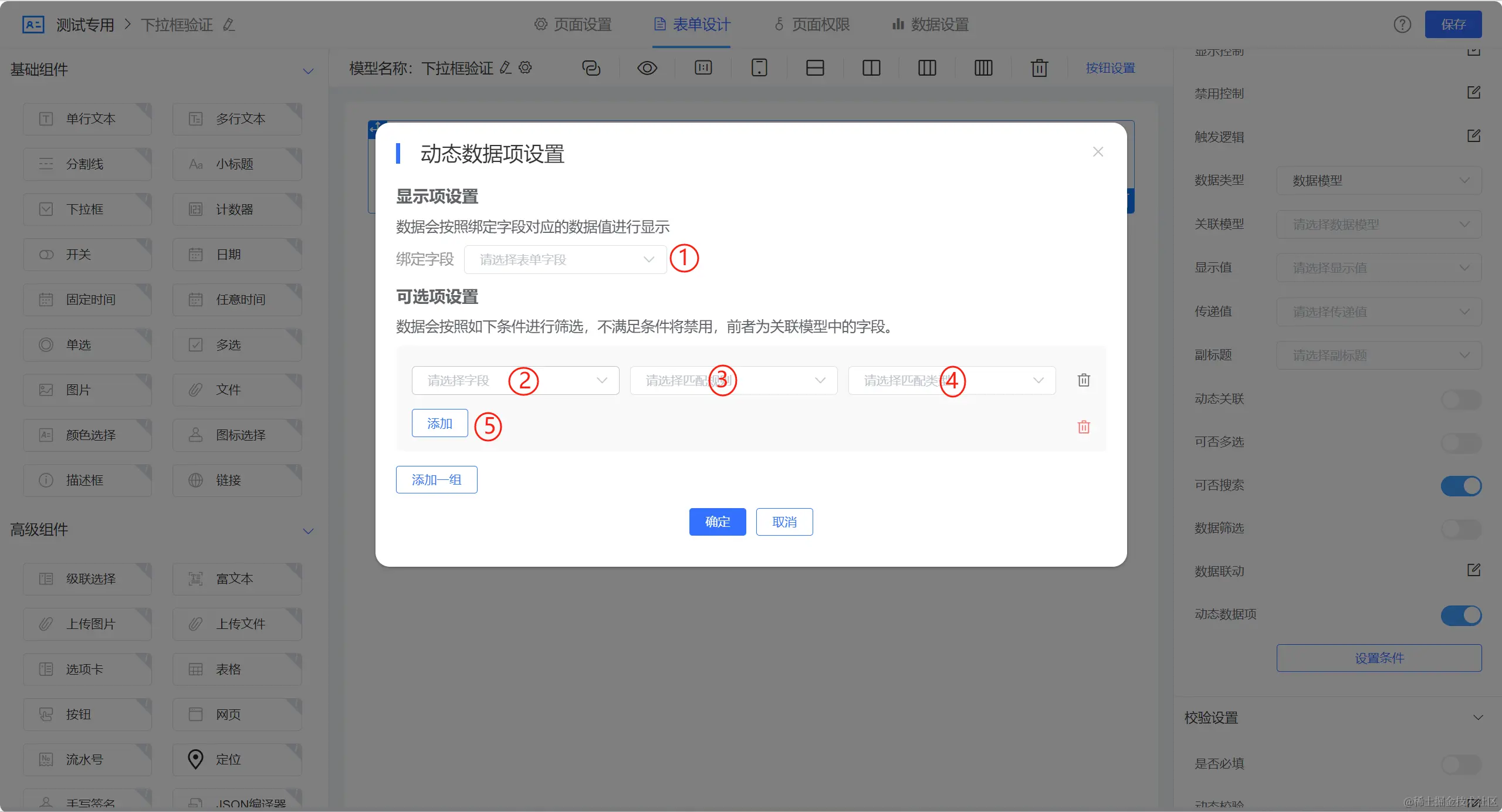1502x812 pixels.
Task: Collapse the 基础组件 section
Action: (x=308, y=71)
